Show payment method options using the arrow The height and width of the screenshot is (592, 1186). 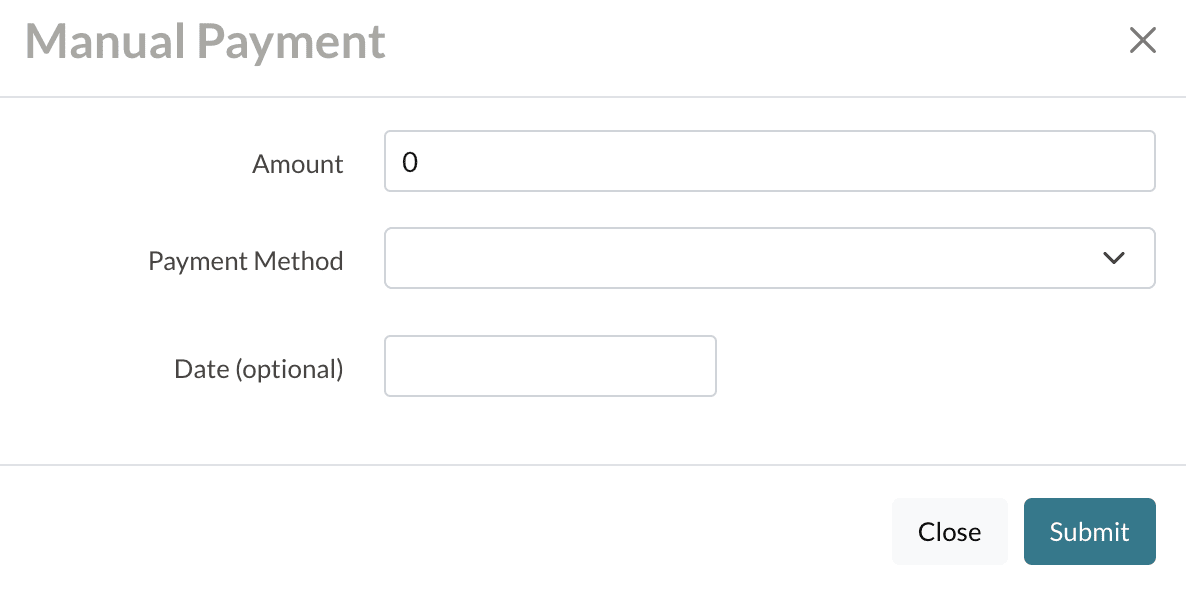click(1113, 258)
